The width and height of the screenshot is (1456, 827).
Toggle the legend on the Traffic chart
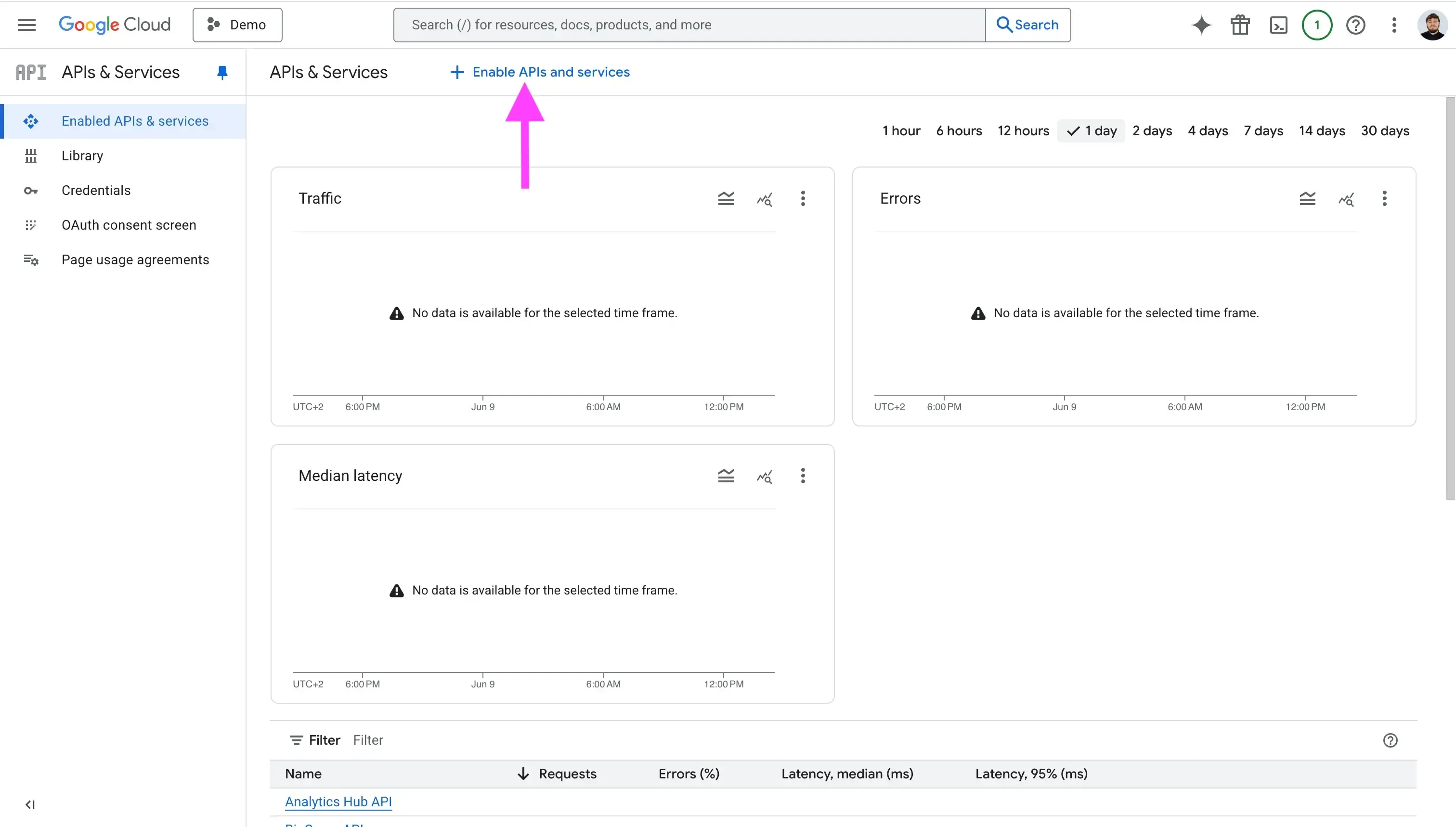[726, 198]
